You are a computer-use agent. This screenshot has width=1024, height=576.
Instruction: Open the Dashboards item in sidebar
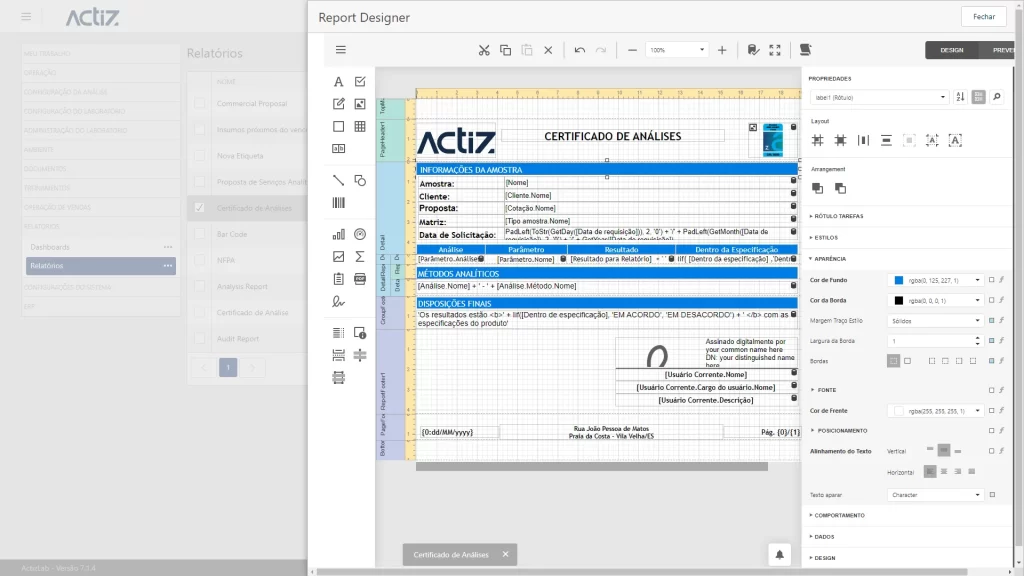pyautogui.click(x=50, y=247)
